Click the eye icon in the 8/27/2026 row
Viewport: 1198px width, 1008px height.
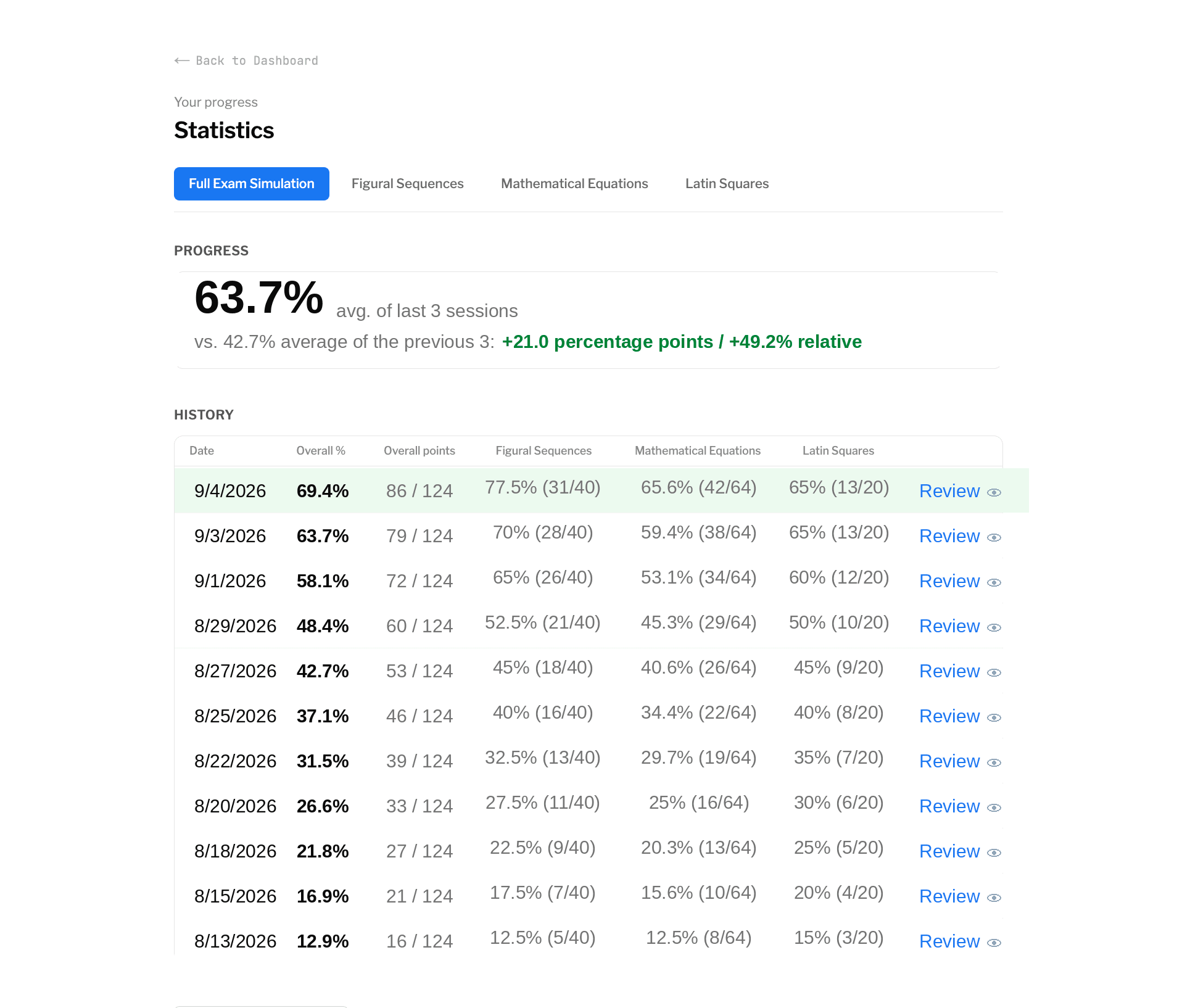994,672
